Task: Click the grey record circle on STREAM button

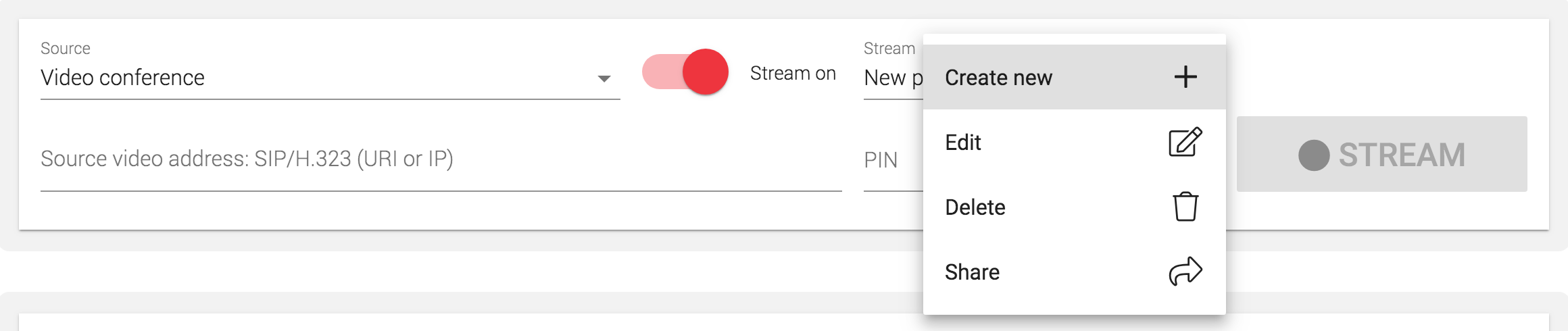Action: [1314, 155]
